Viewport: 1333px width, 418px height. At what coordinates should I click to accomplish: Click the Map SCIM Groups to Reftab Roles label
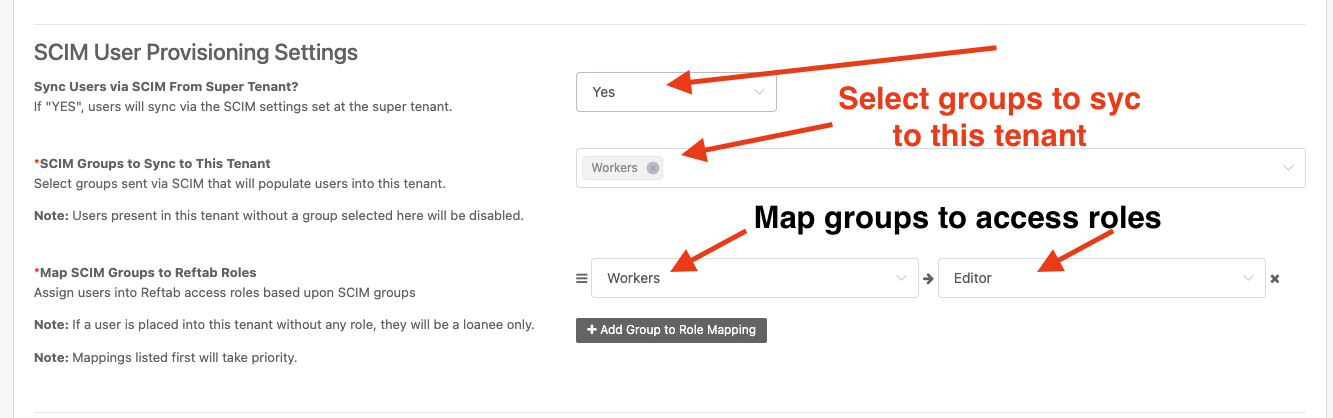[x=145, y=272]
